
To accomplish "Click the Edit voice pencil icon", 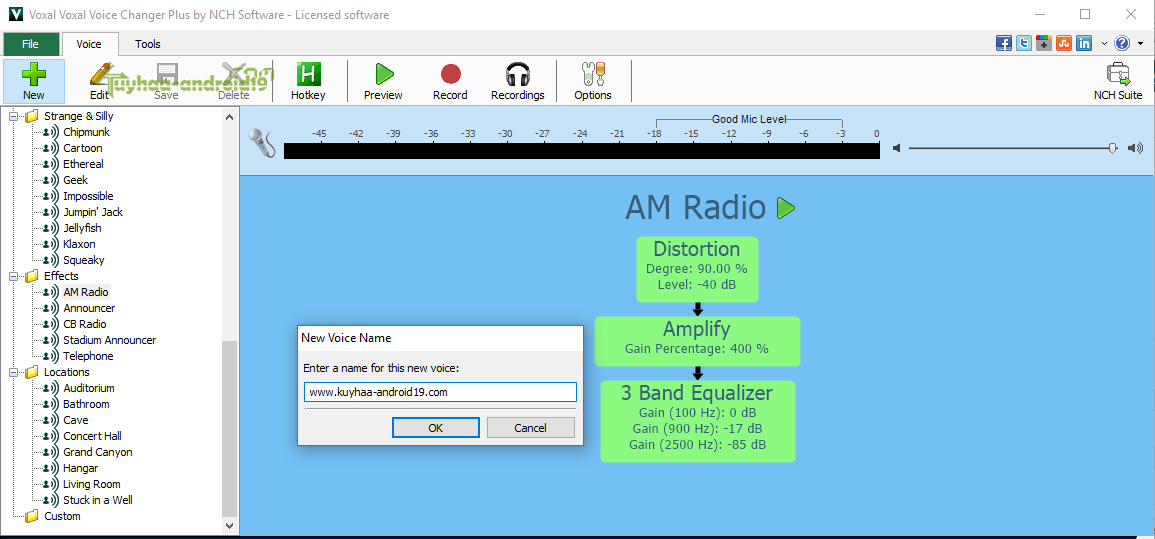I will 101,75.
